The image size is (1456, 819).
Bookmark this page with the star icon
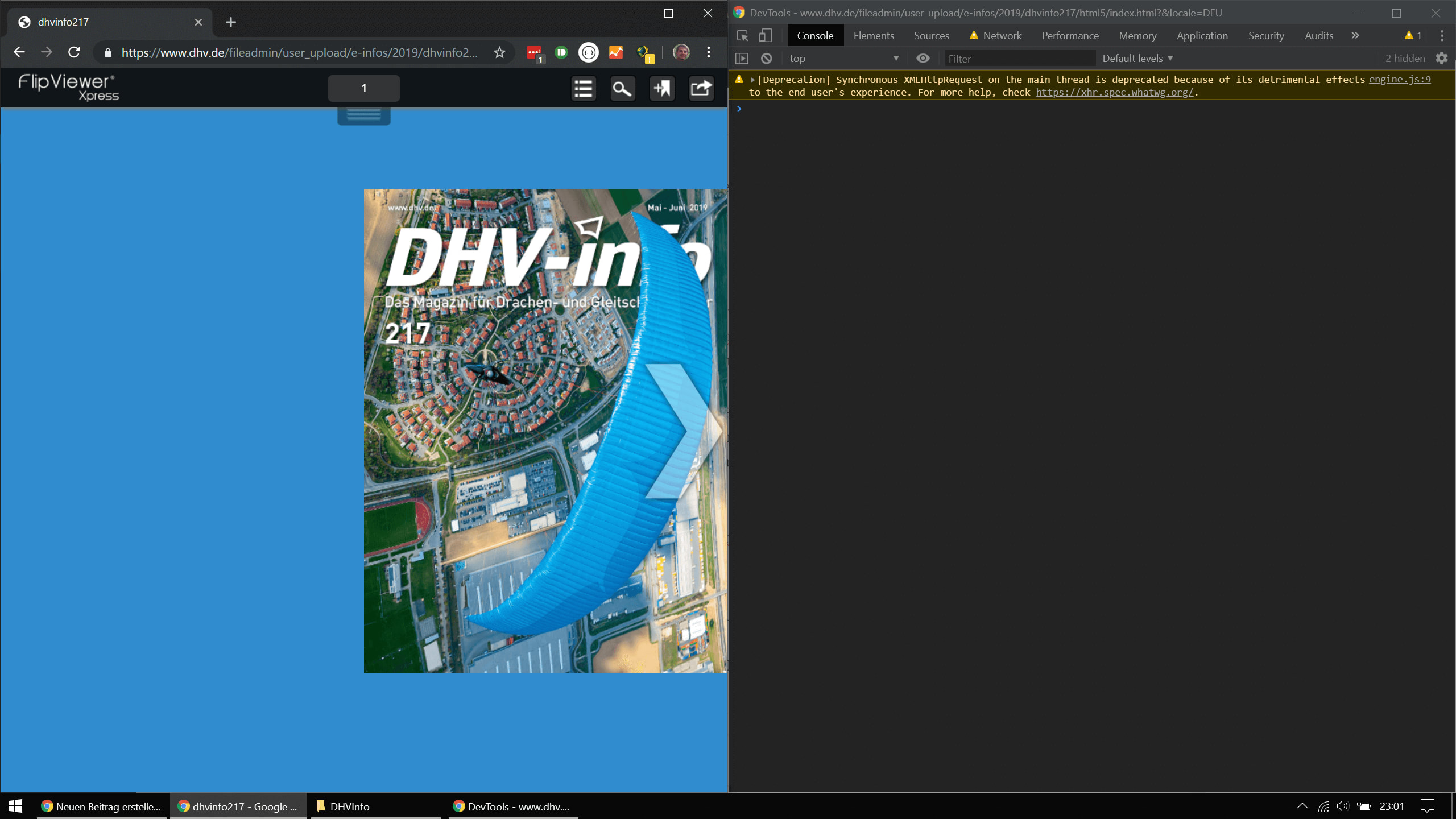click(x=499, y=53)
